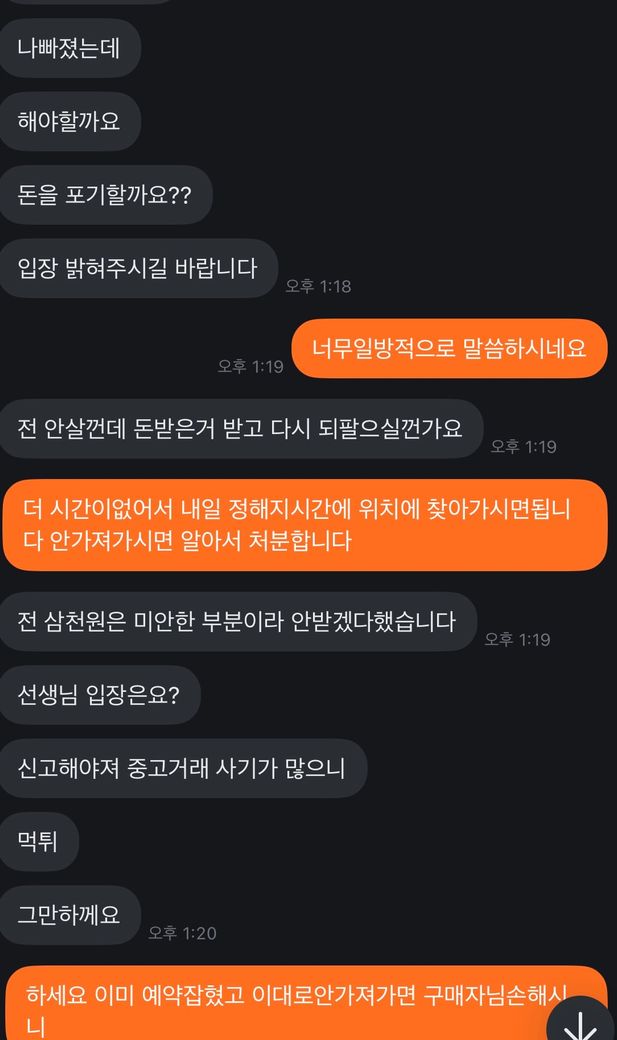The height and width of the screenshot is (1040, 617).
Task: Select the message bubble '나빠졌는데'
Action: pyautogui.click(x=70, y=48)
